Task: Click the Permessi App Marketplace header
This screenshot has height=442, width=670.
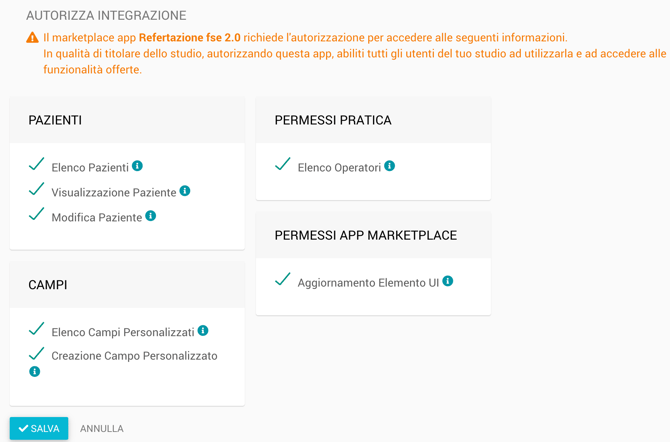Action: tap(365, 236)
